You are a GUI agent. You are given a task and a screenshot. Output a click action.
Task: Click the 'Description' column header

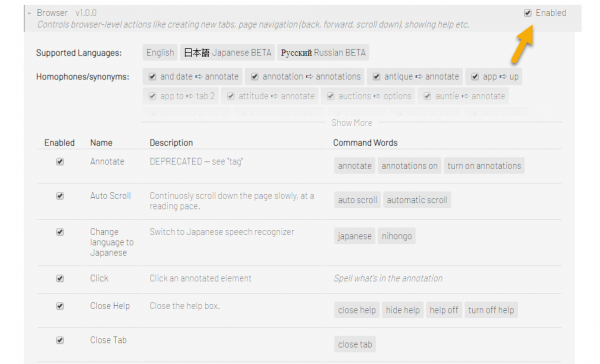[171, 143]
